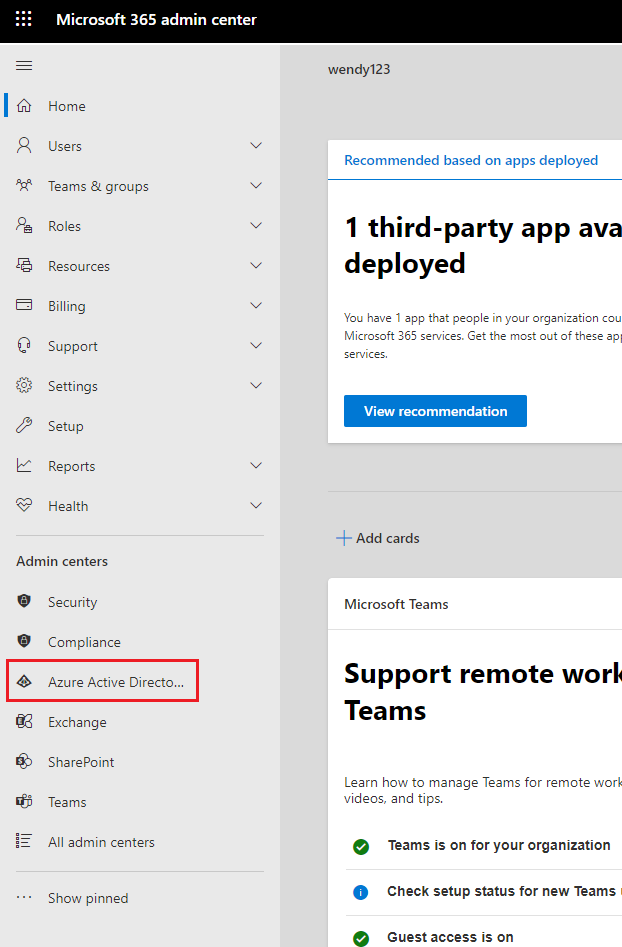The image size is (622, 947).
Task: Collapse the navigation menu hamburger icon
Action: click(24, 66)
